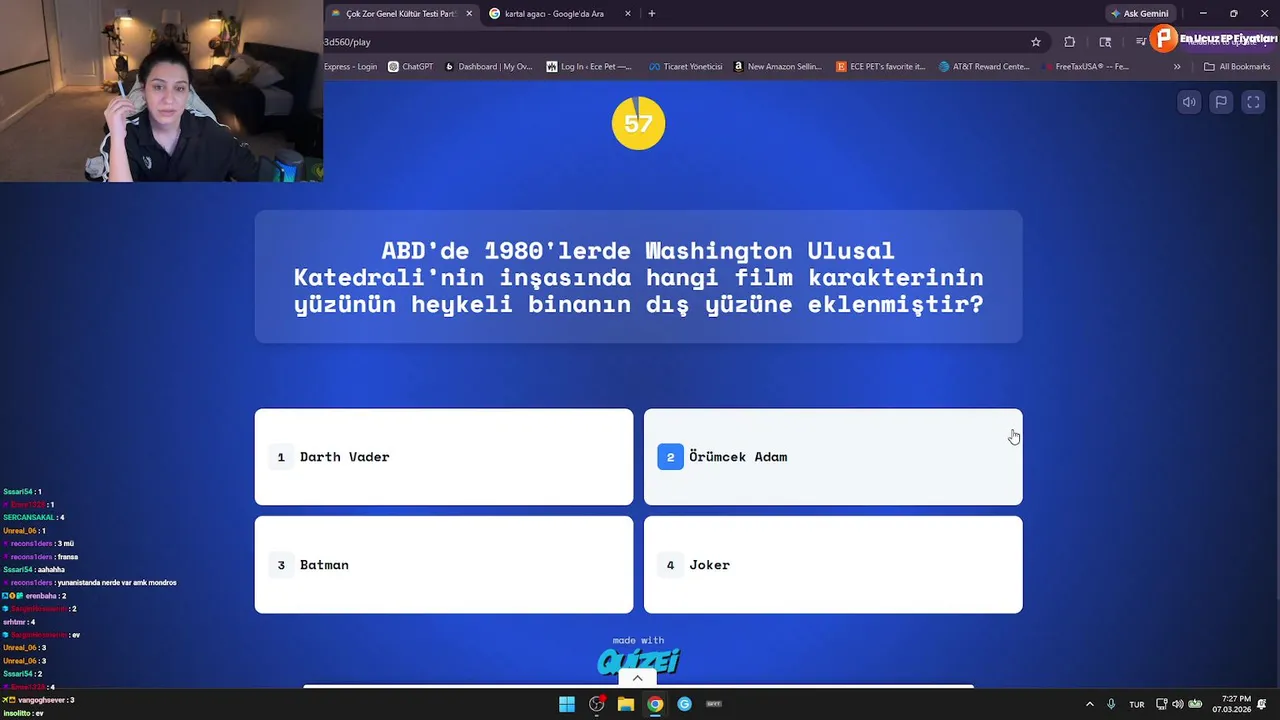Viewport: 1280px width, 720px height.
Task: Expand hidden bookmarks chevron
Action: 1177,67
